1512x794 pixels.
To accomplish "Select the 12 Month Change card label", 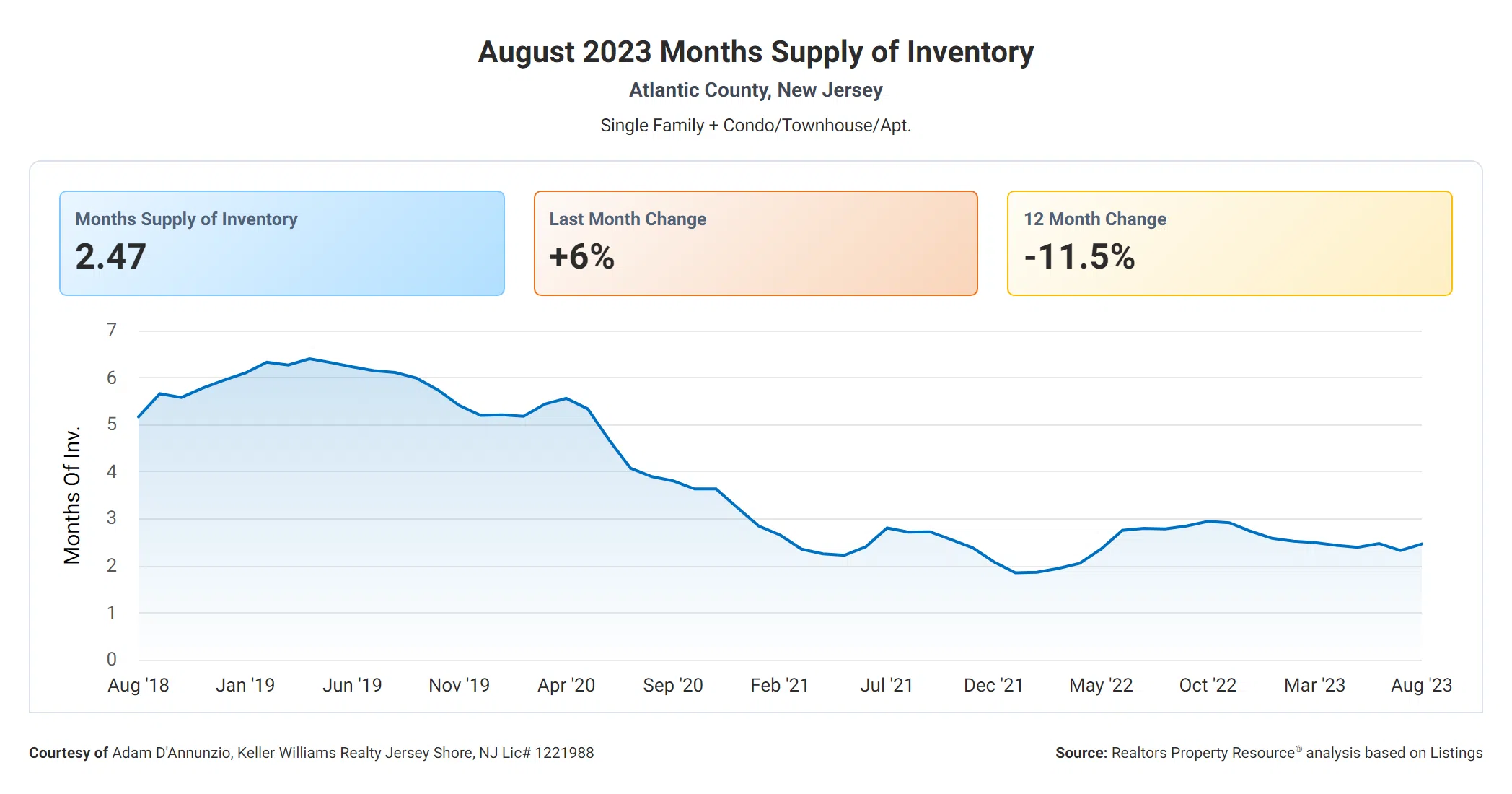I will pos(1094,219).
